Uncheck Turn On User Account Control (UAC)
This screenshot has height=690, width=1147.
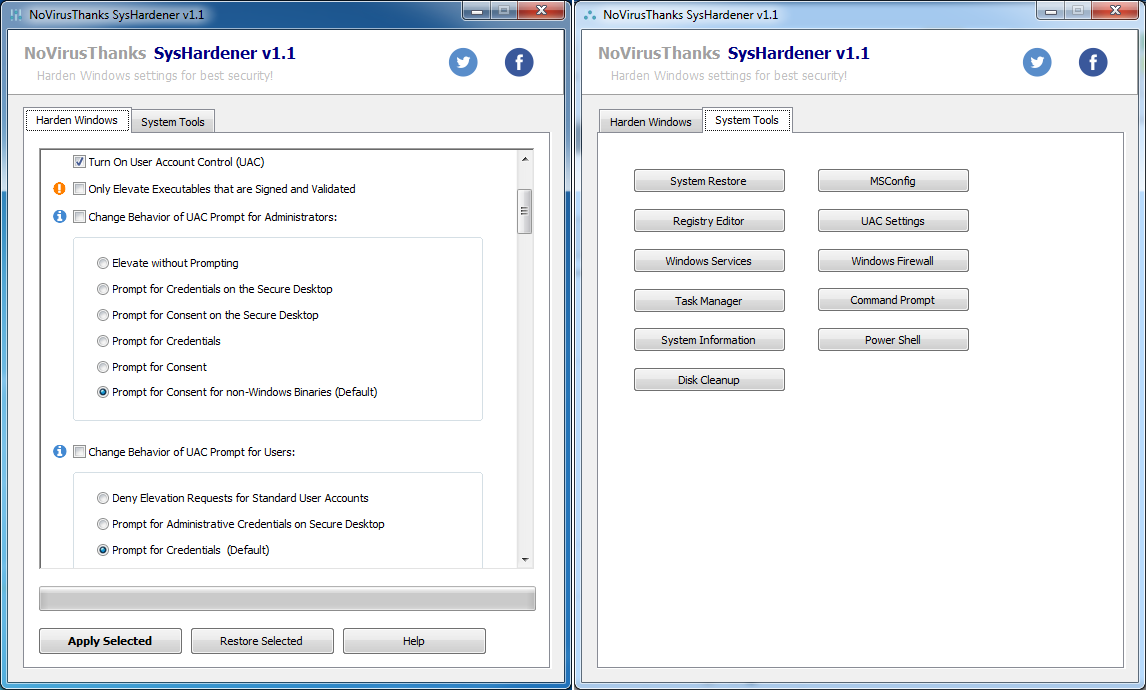point(79,162)
